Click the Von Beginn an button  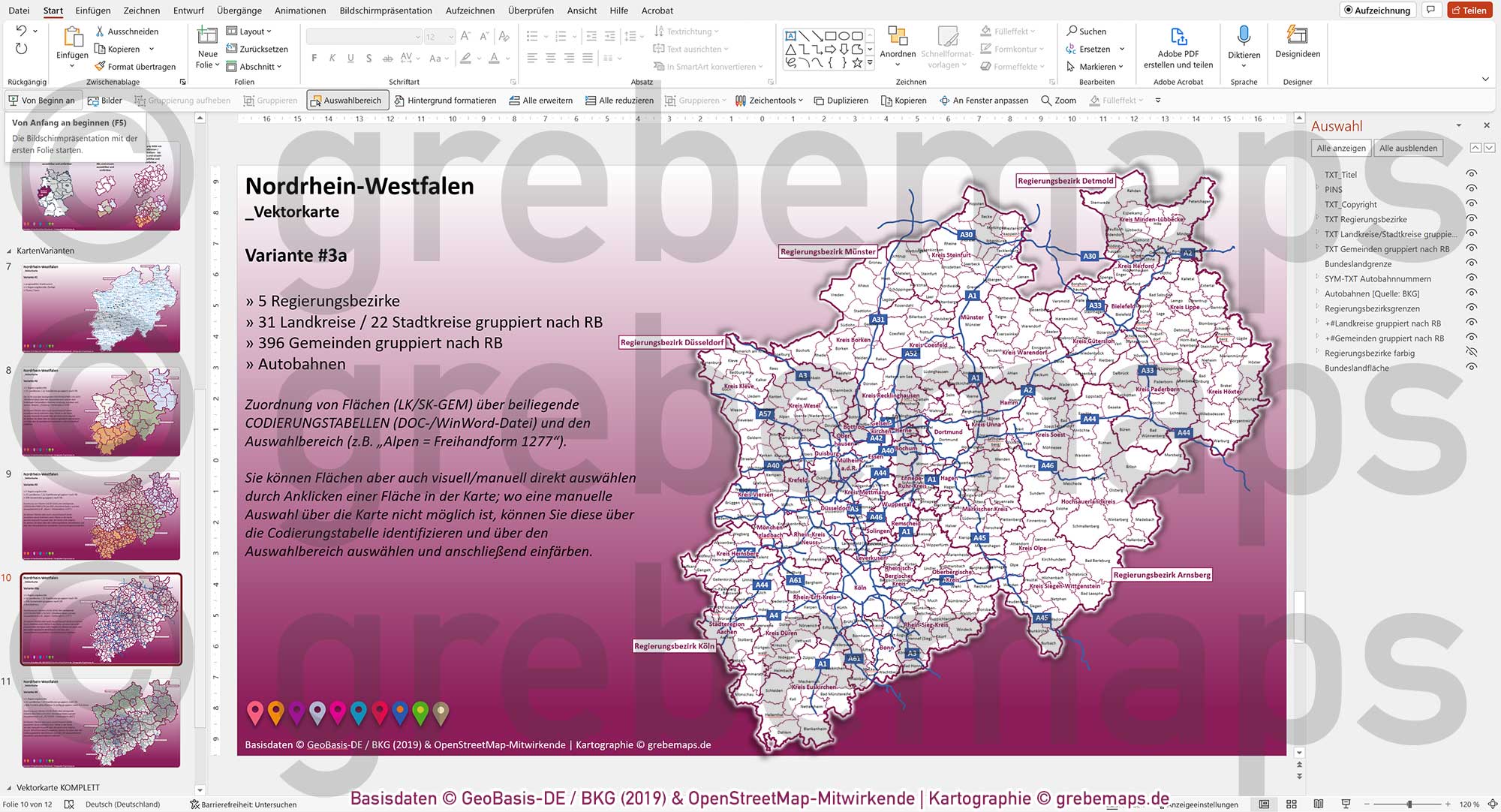point(43,99)
